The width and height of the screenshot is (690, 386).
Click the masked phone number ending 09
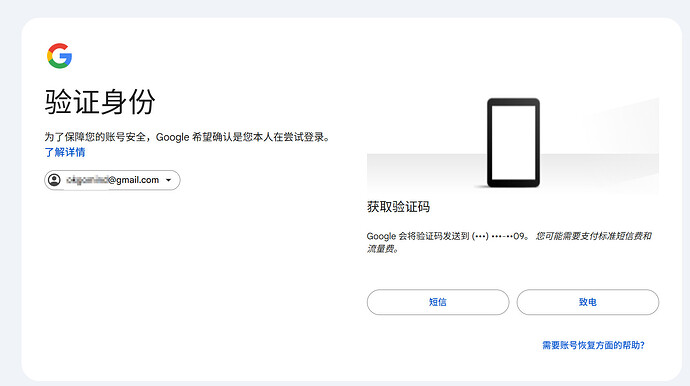[498, 236]
